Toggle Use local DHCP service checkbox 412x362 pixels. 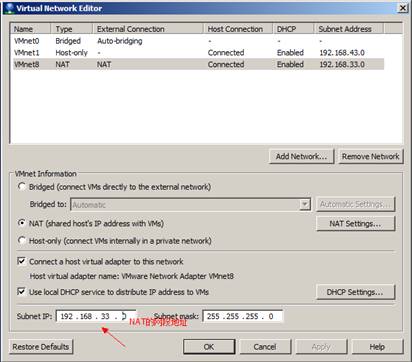21,292
